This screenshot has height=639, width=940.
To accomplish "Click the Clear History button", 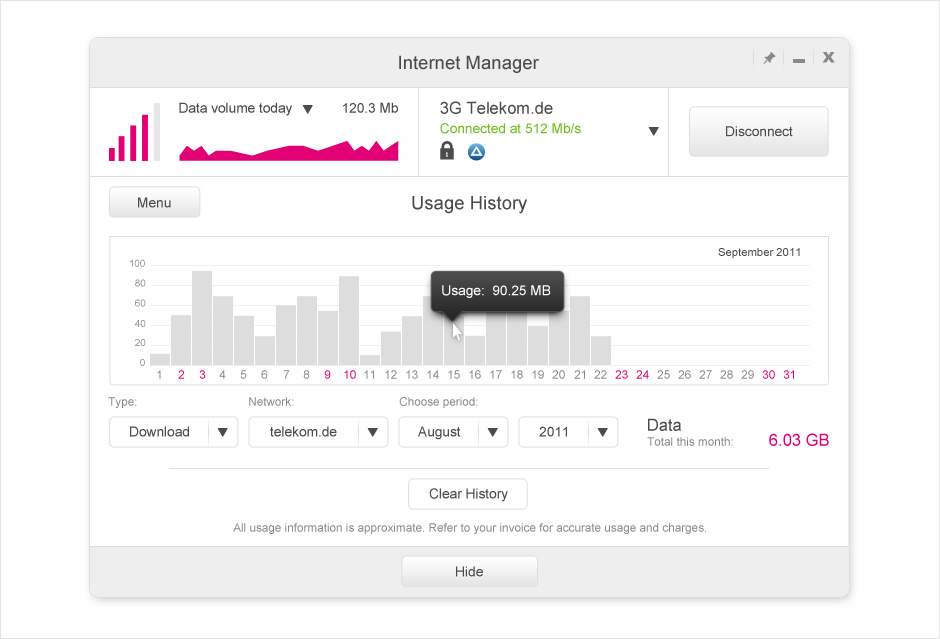I will 468,494.
